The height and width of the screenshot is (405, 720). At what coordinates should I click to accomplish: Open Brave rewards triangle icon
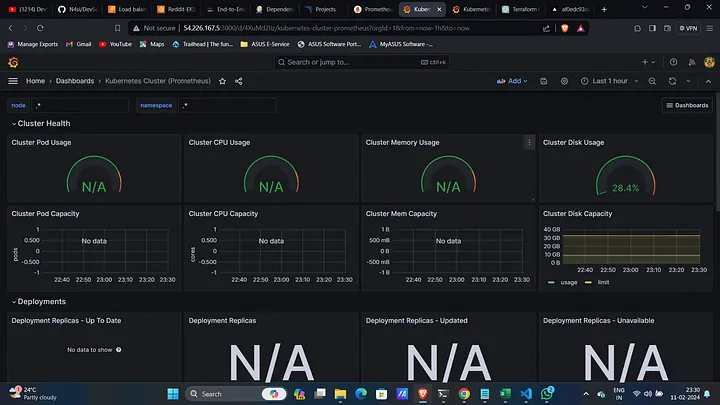(x=580, y=28)
